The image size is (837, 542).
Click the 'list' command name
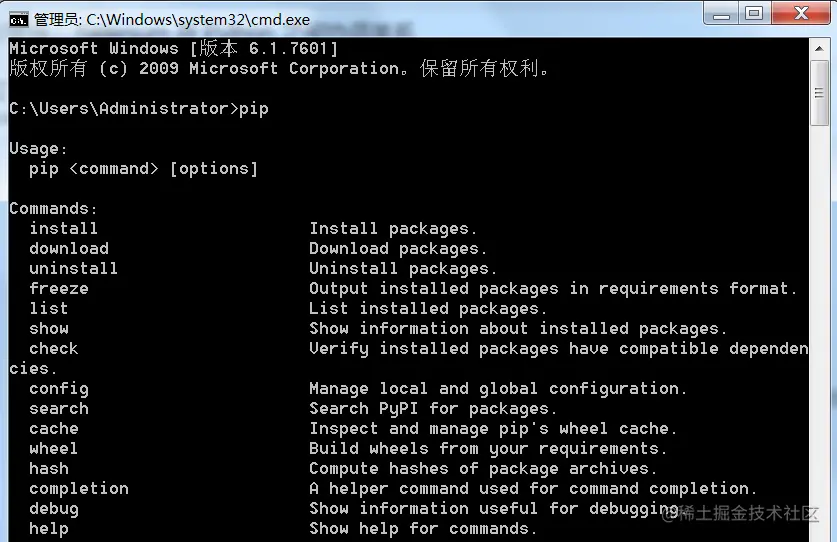click(49, 309)
